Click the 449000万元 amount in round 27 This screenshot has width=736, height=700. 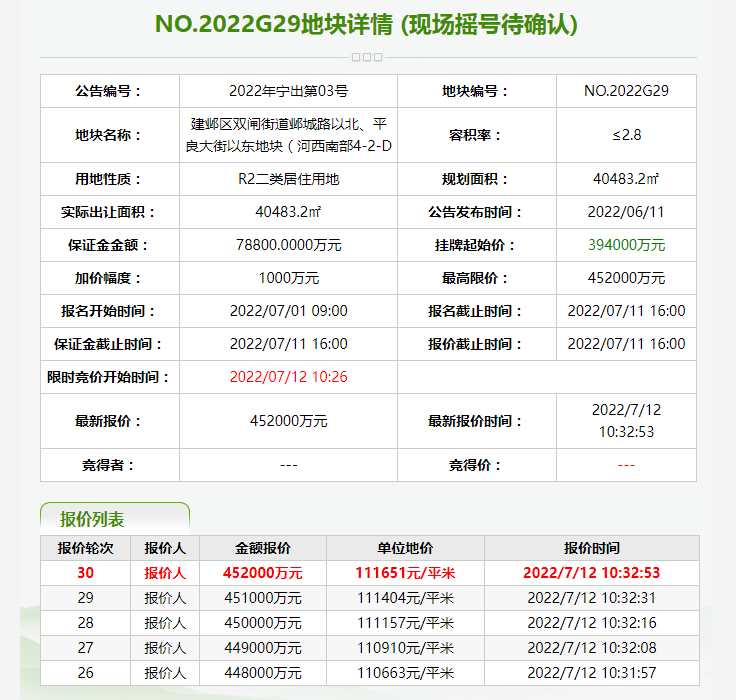pyautogui.click(x=263, y=647)
